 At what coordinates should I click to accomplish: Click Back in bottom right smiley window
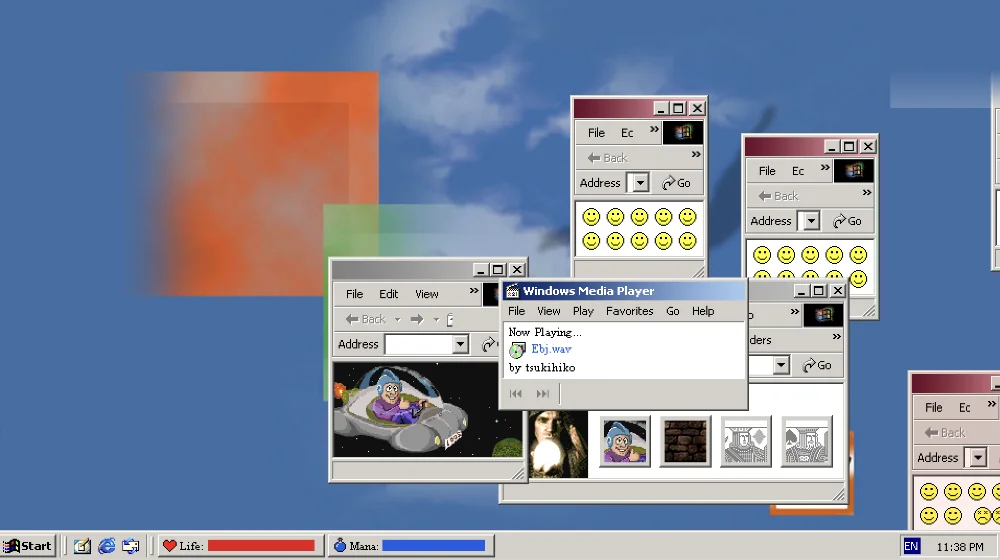pos(945,433)
